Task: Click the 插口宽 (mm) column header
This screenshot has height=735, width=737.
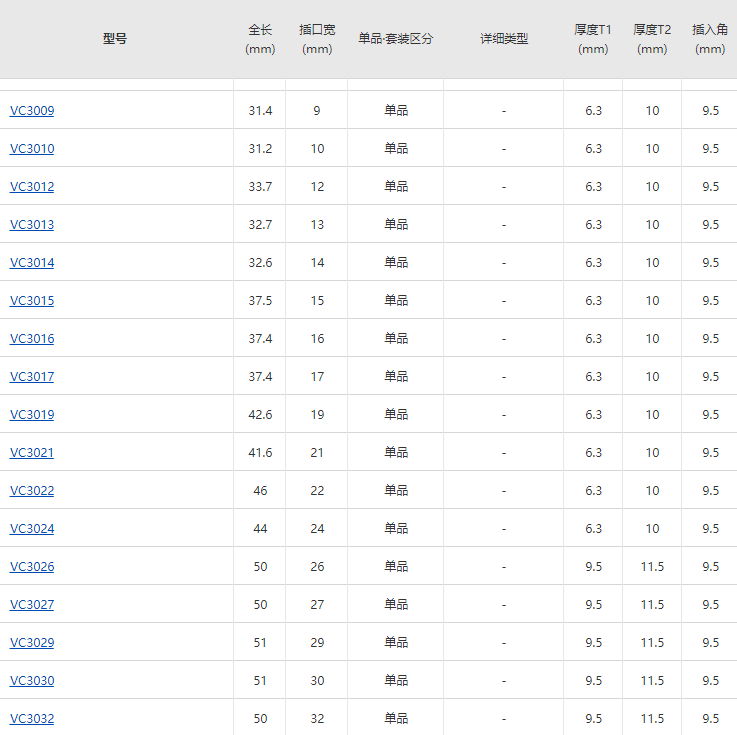Action: (x=317, y=39)
